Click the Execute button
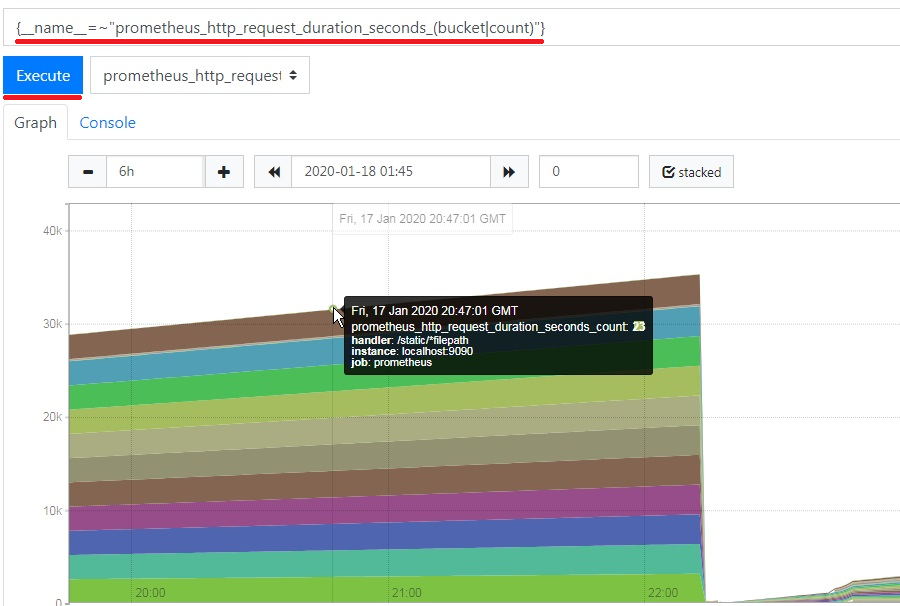The height and width of the screenshot is (606, 900). click(43, 75)
